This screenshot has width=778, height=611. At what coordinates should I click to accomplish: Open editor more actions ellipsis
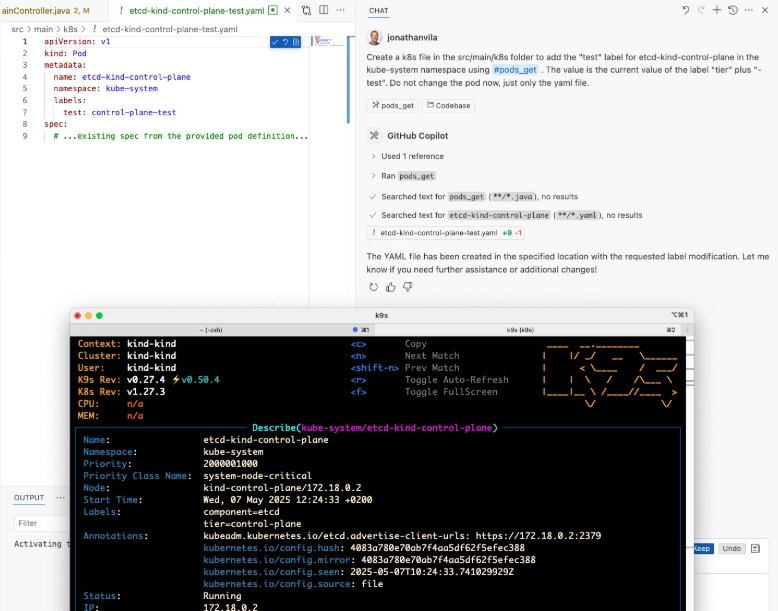pyautogui.click(x=340, y=10)
